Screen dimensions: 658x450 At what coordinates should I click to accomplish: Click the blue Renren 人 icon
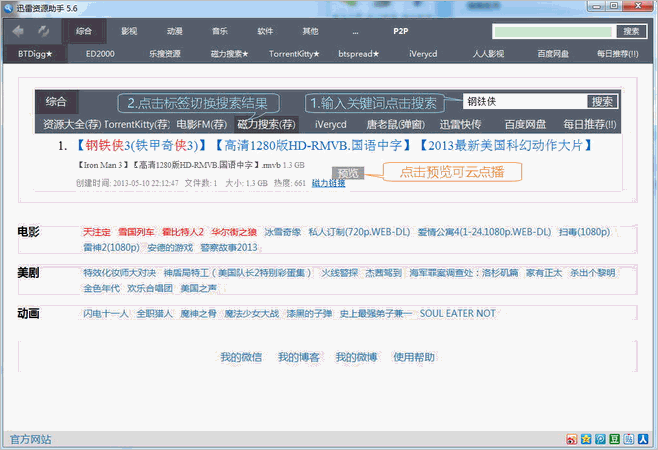coord(643,439)
